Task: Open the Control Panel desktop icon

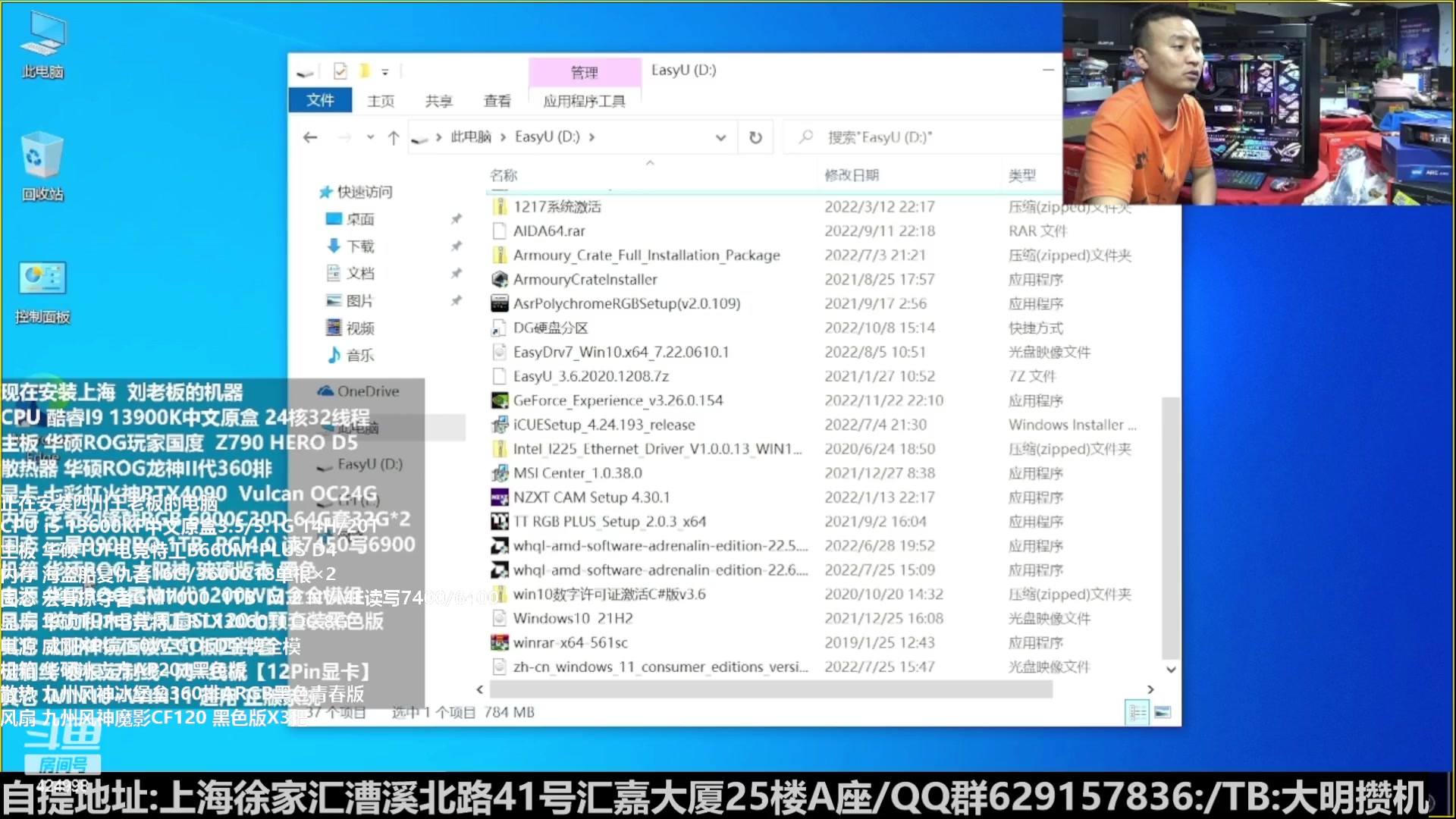Action: coord(43,291)
